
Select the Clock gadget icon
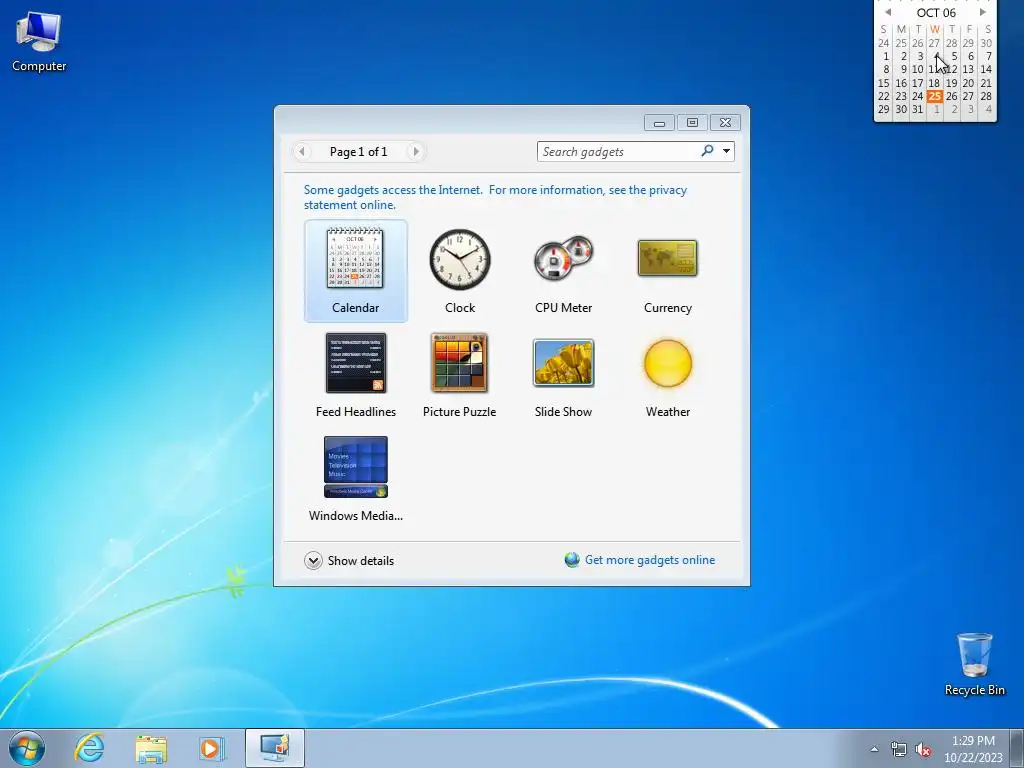460,259
